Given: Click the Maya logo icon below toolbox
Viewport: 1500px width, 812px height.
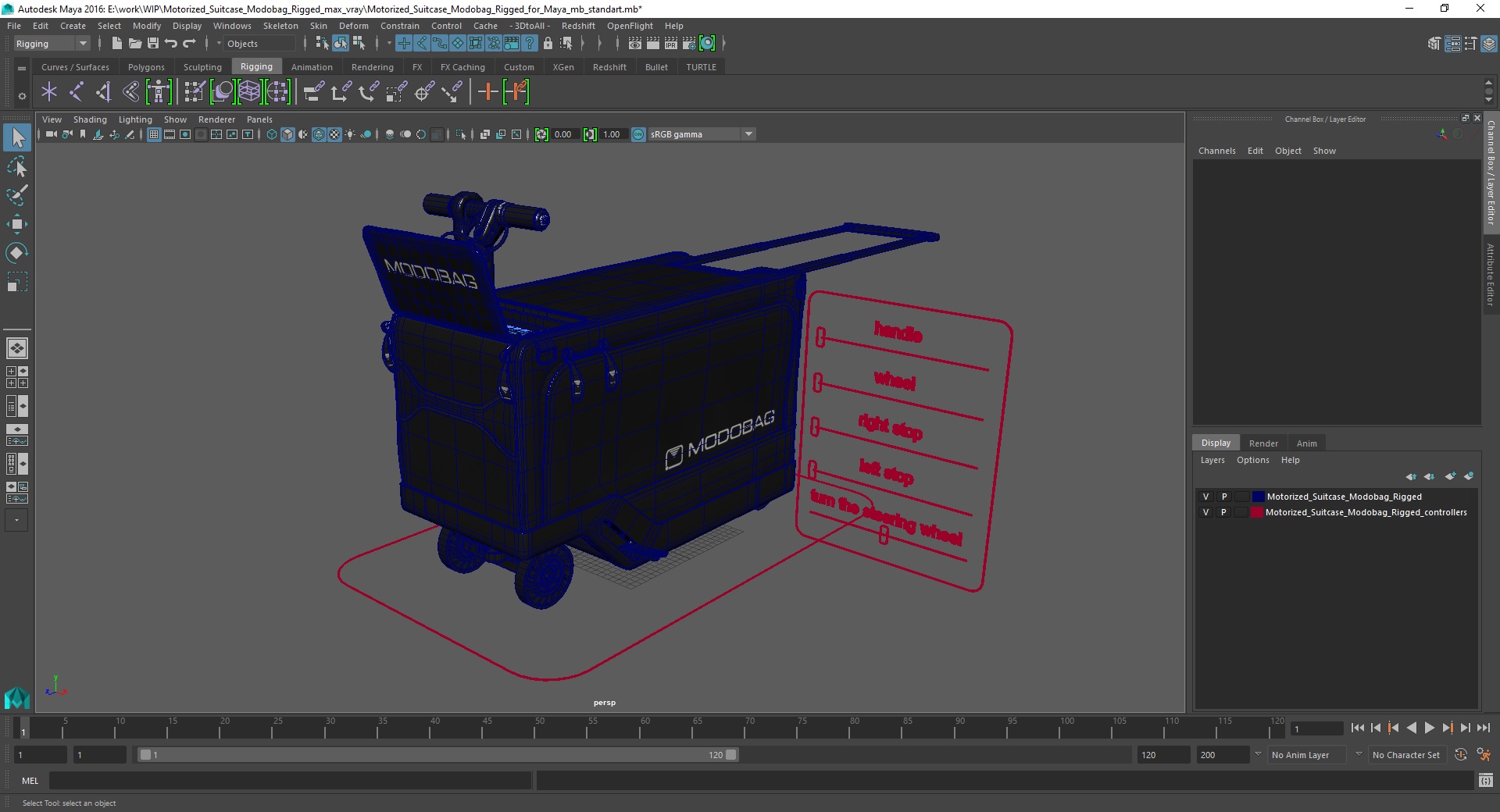Looking at the screenshot, I should [x=17, y=696].
